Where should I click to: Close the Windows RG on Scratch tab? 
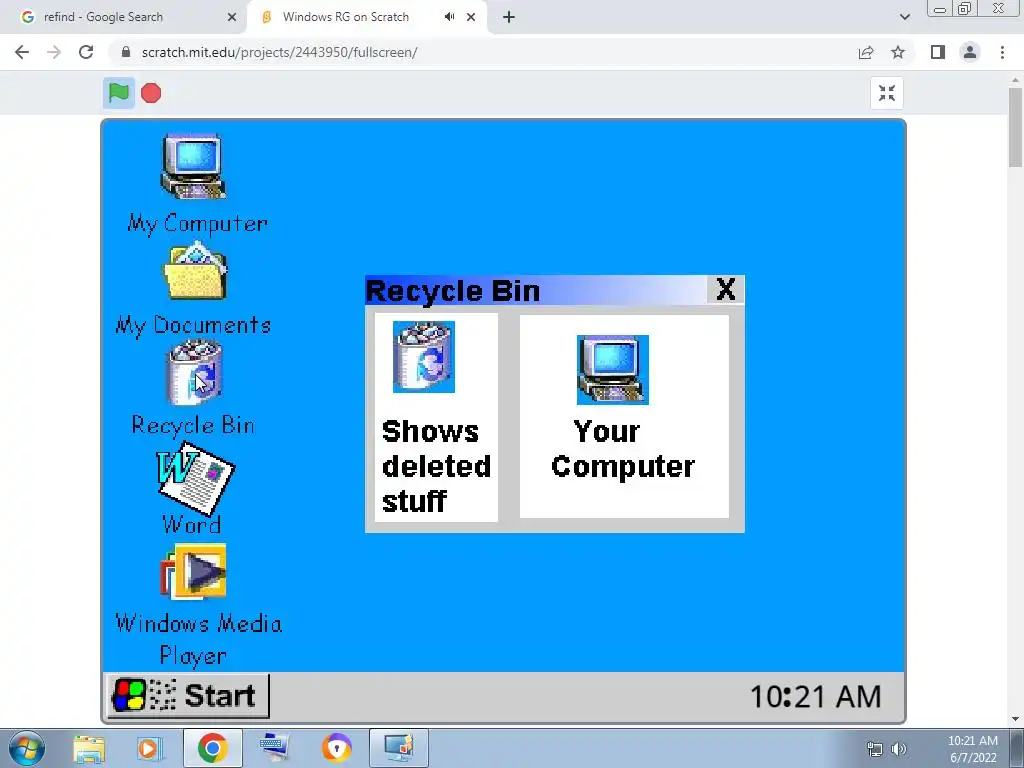coord(471,18)
